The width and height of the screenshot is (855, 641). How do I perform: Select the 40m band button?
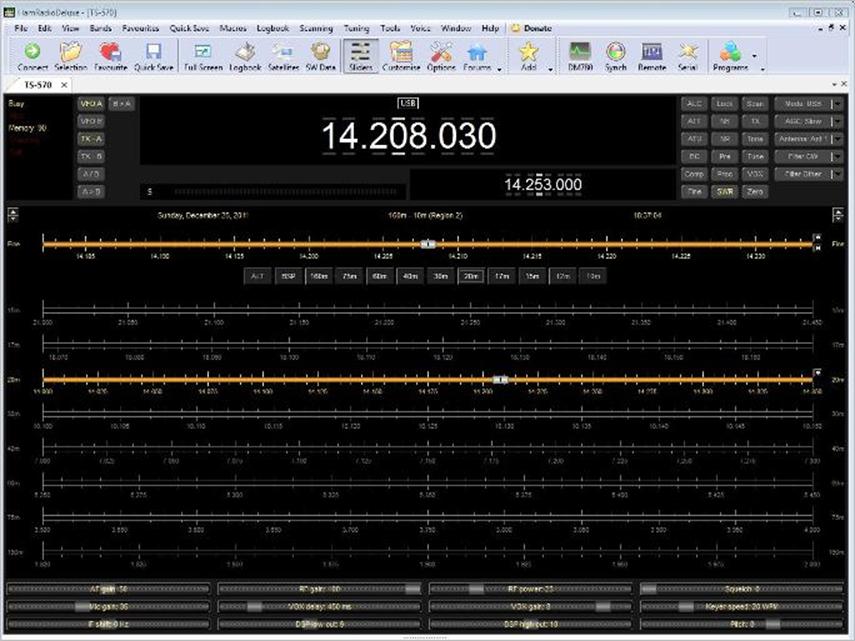click(x=410, y=275)
